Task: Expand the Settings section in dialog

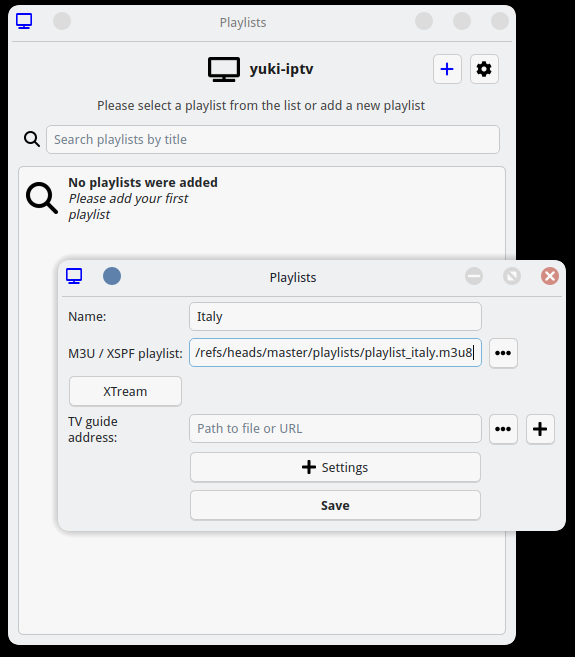Action: (335, 467)
